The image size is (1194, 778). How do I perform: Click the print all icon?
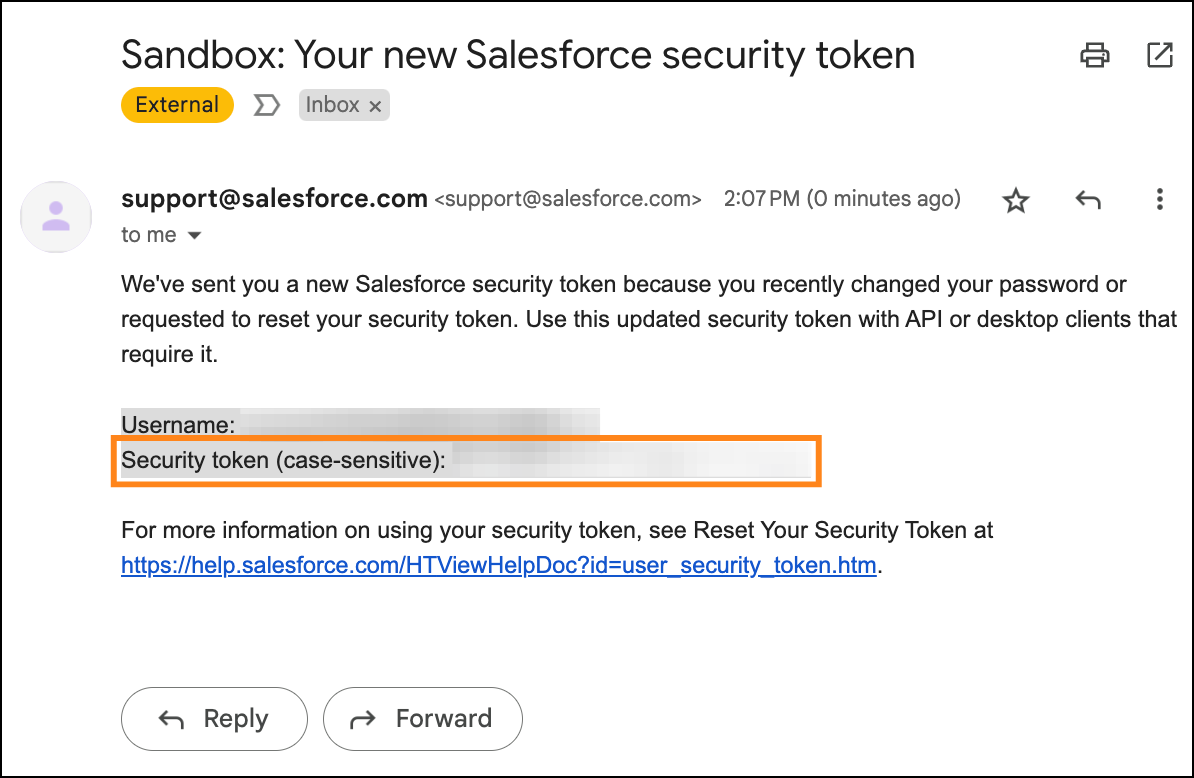pos(1096,55)
